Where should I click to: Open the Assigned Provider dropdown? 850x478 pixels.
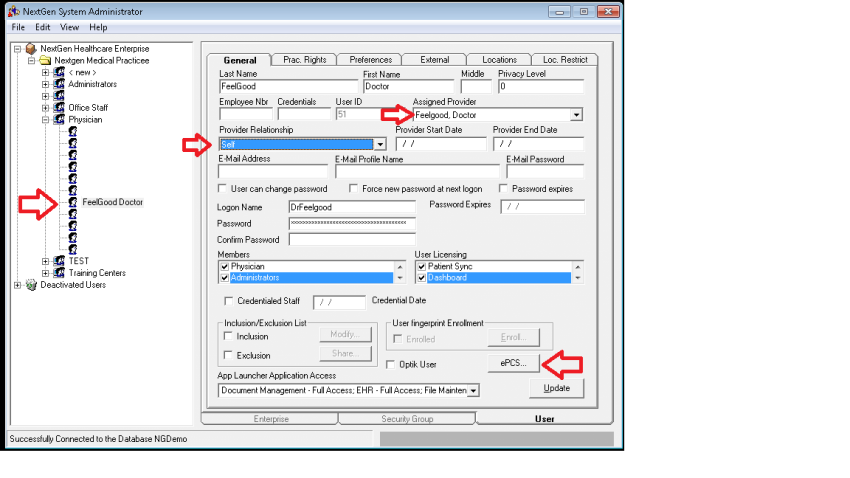[x=576, y=115]
